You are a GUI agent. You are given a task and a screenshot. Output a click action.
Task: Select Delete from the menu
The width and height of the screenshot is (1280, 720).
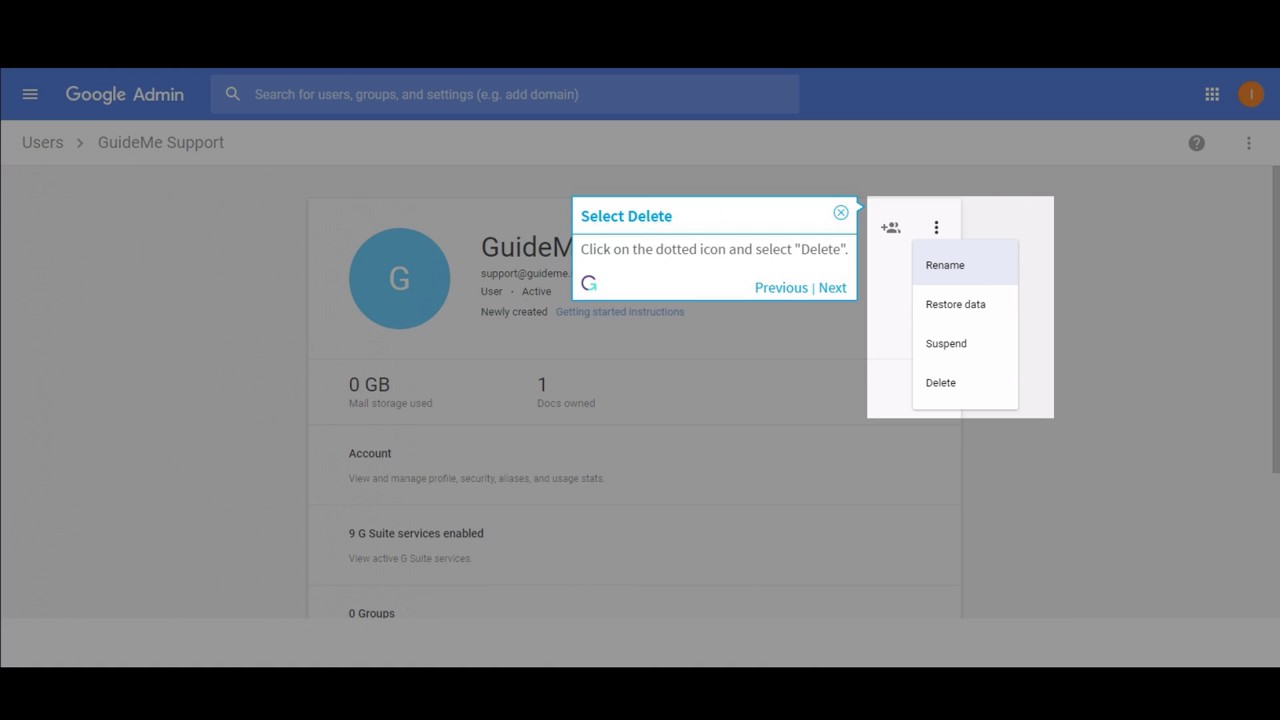tap(965, 382)
